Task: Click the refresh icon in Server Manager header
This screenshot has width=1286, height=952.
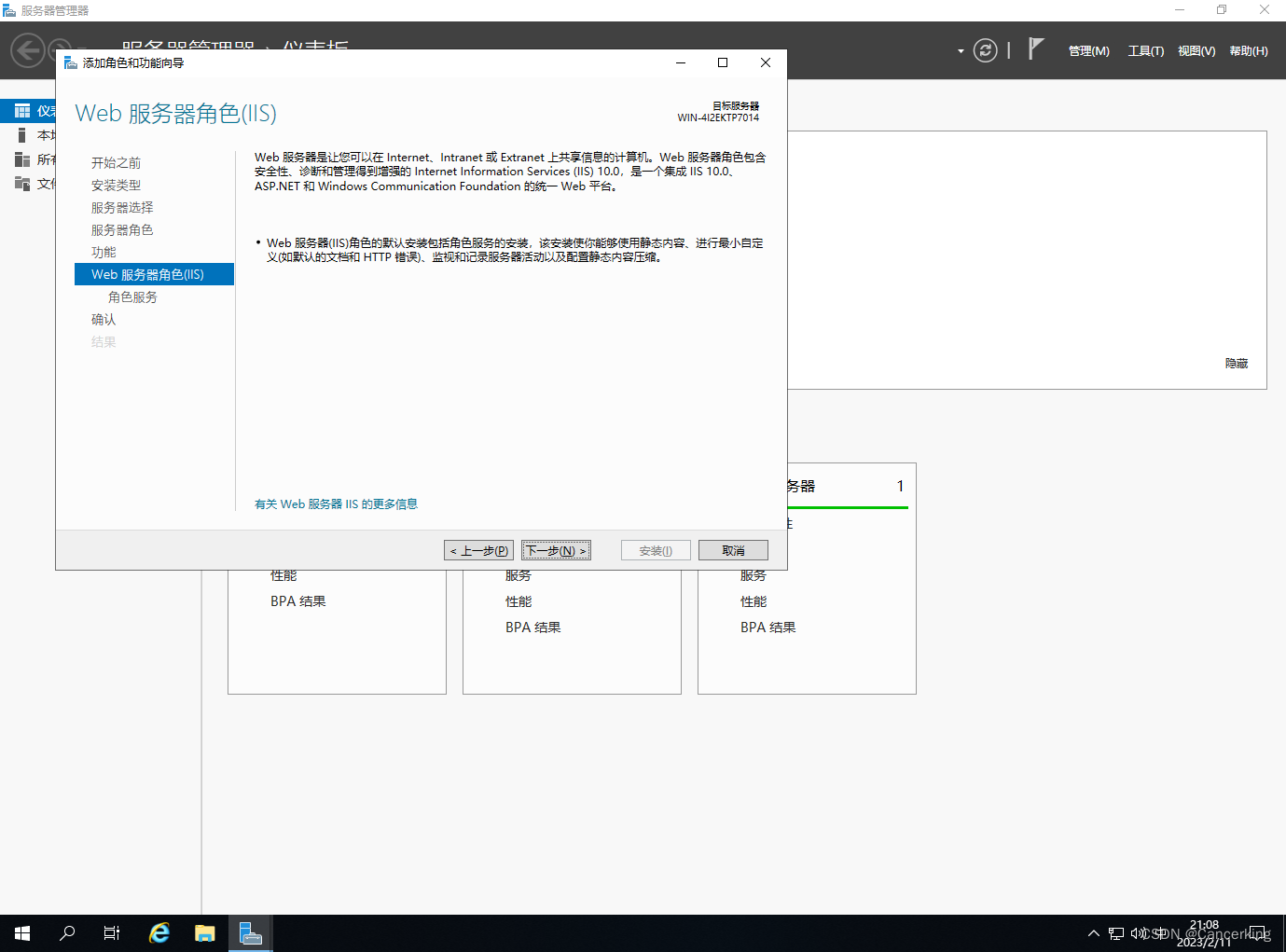Action: pos(985,50)
